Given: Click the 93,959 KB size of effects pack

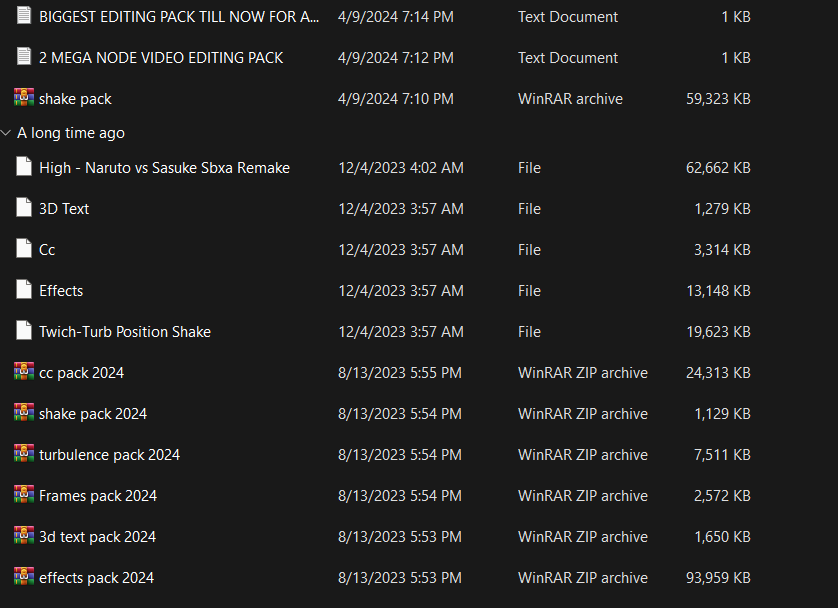Looking at the screenshot, I should click(x=720, y=577).
